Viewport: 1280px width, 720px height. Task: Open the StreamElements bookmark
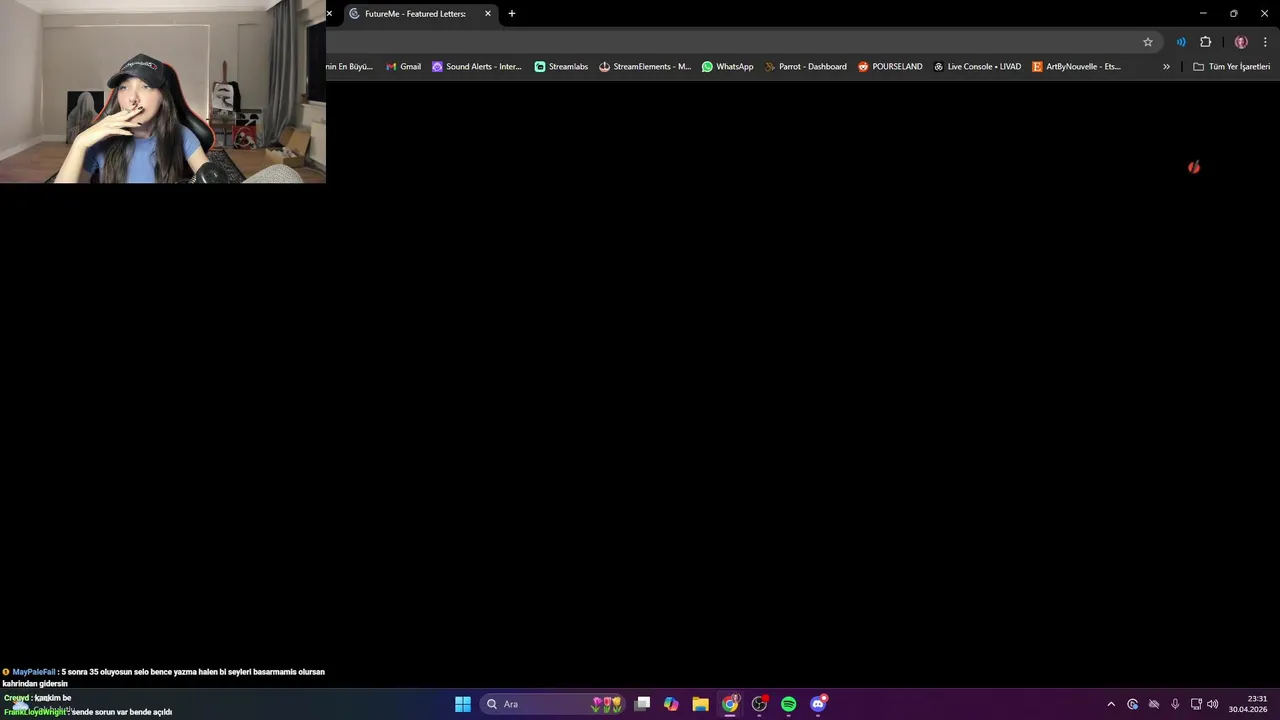click(x=645, y=67)
